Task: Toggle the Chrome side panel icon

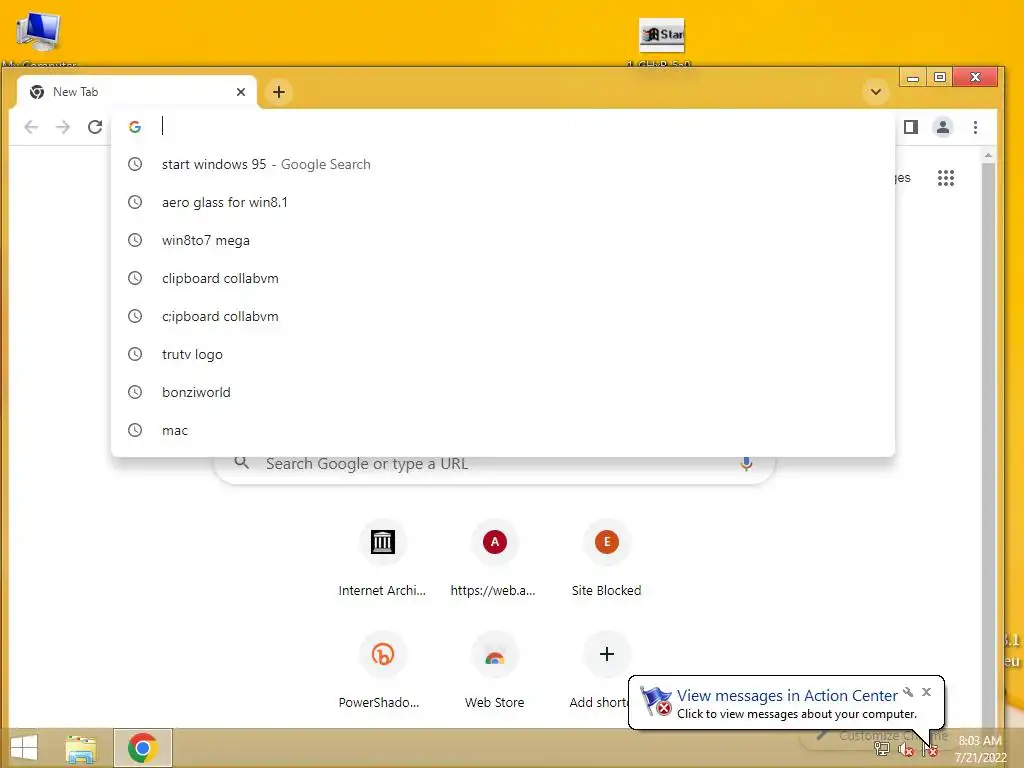Action: tap(911, 127)
